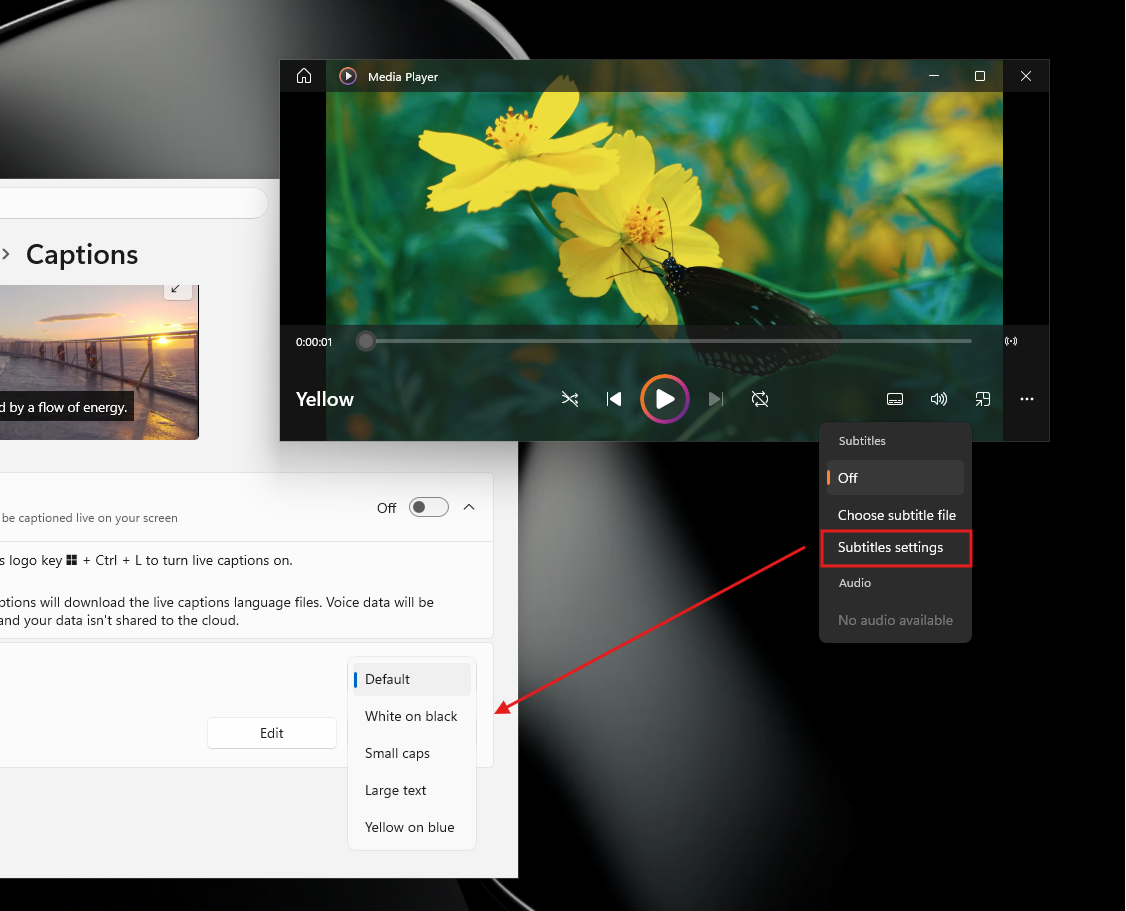This screenshot has height=911, width=1126.
Task: Open subtitles and audio menu icon
Action: coord(895,399)
